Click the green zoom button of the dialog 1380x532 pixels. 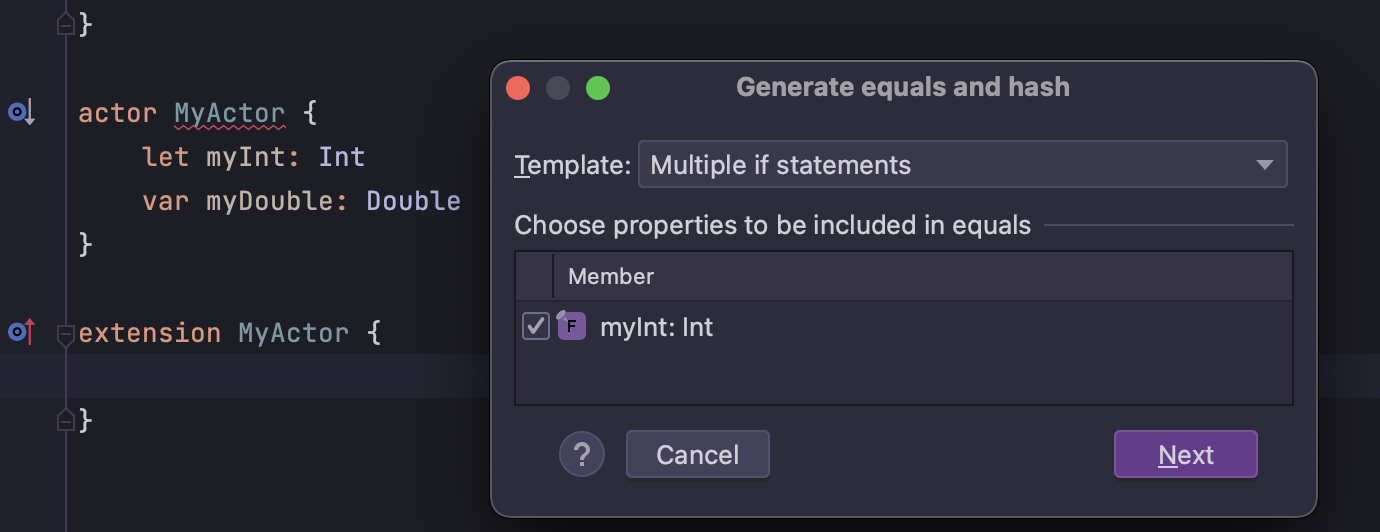598,88
